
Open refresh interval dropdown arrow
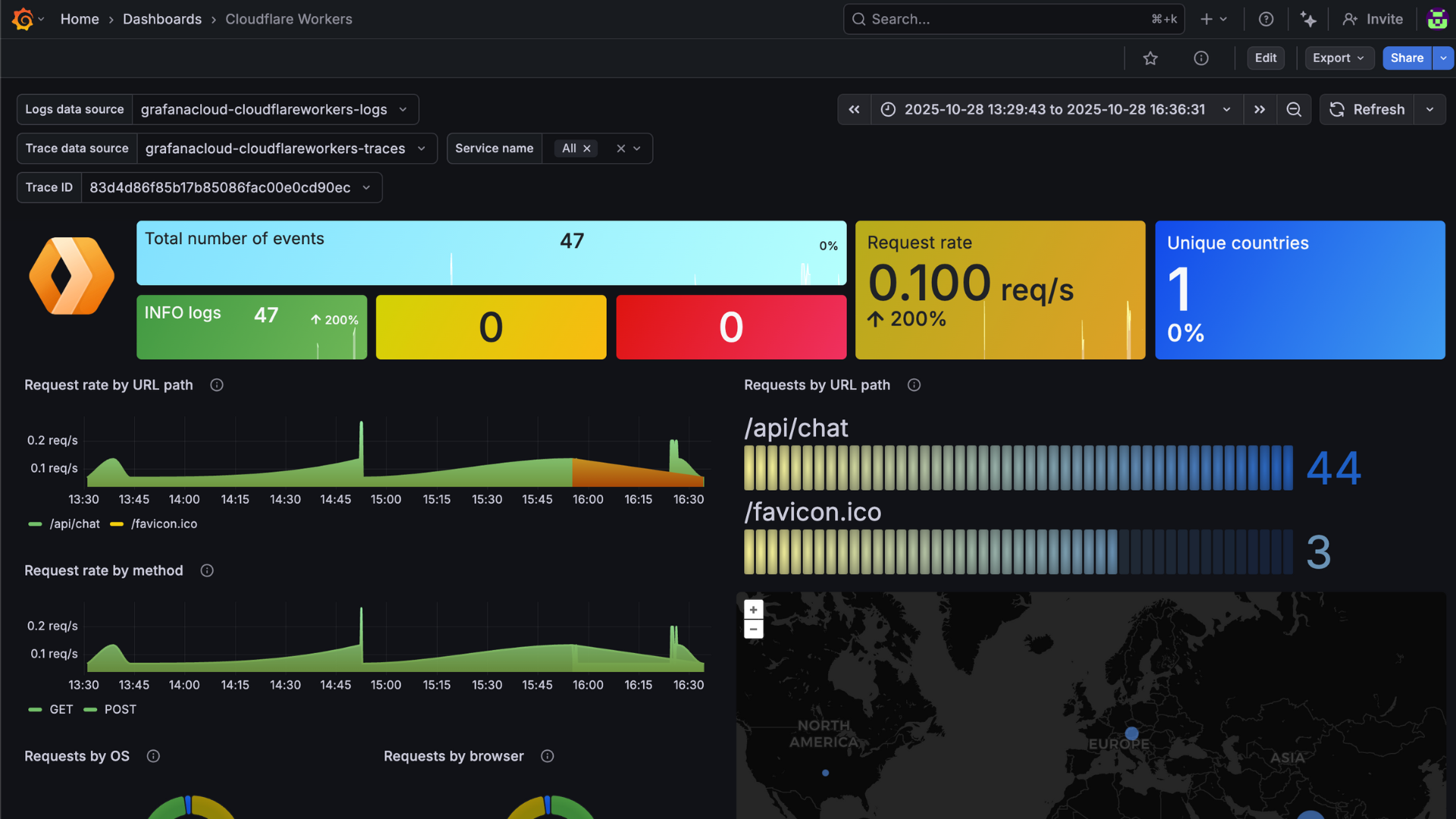[x=1429, y=110]
